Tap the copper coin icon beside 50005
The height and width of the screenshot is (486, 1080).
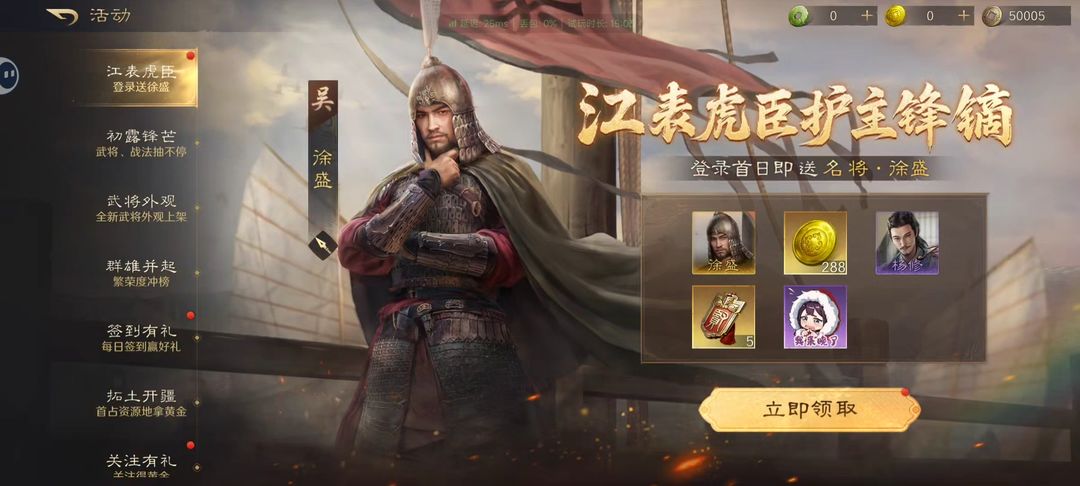(992, 16)
